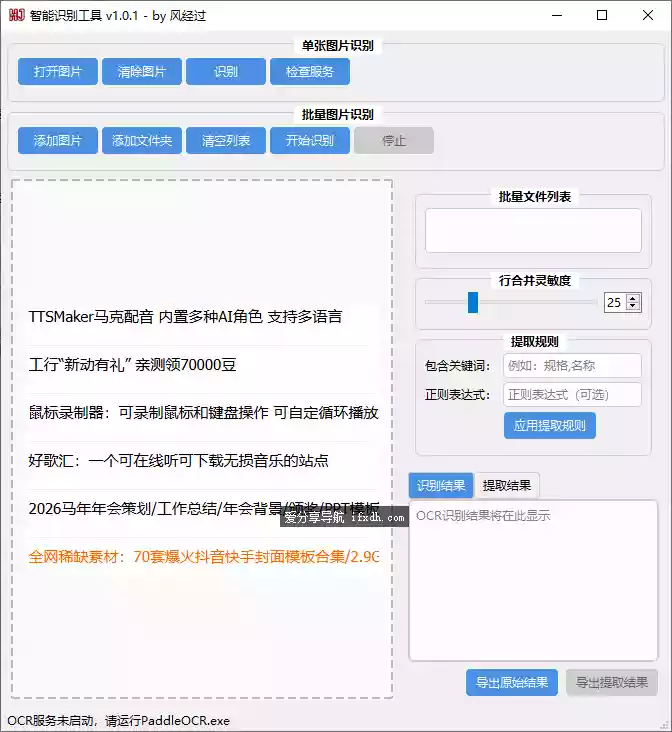Viewport: 672px width, 732px height.
Task: Click the 工行"新动有礼" line in preview
Action: click(x=133, y=365)
